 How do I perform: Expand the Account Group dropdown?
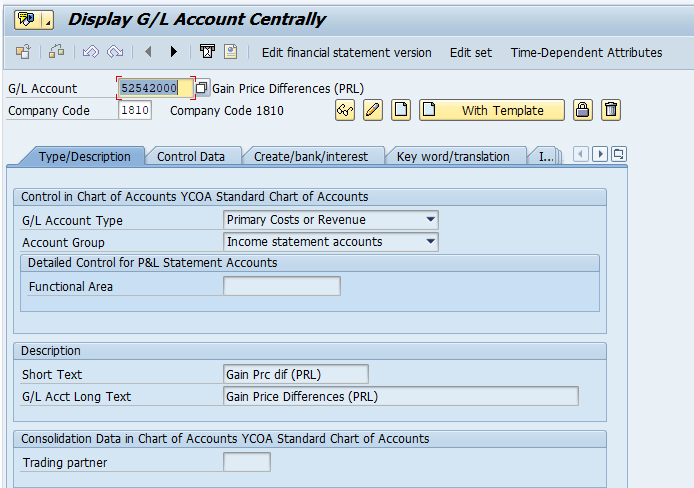click(x=430, y=241)
